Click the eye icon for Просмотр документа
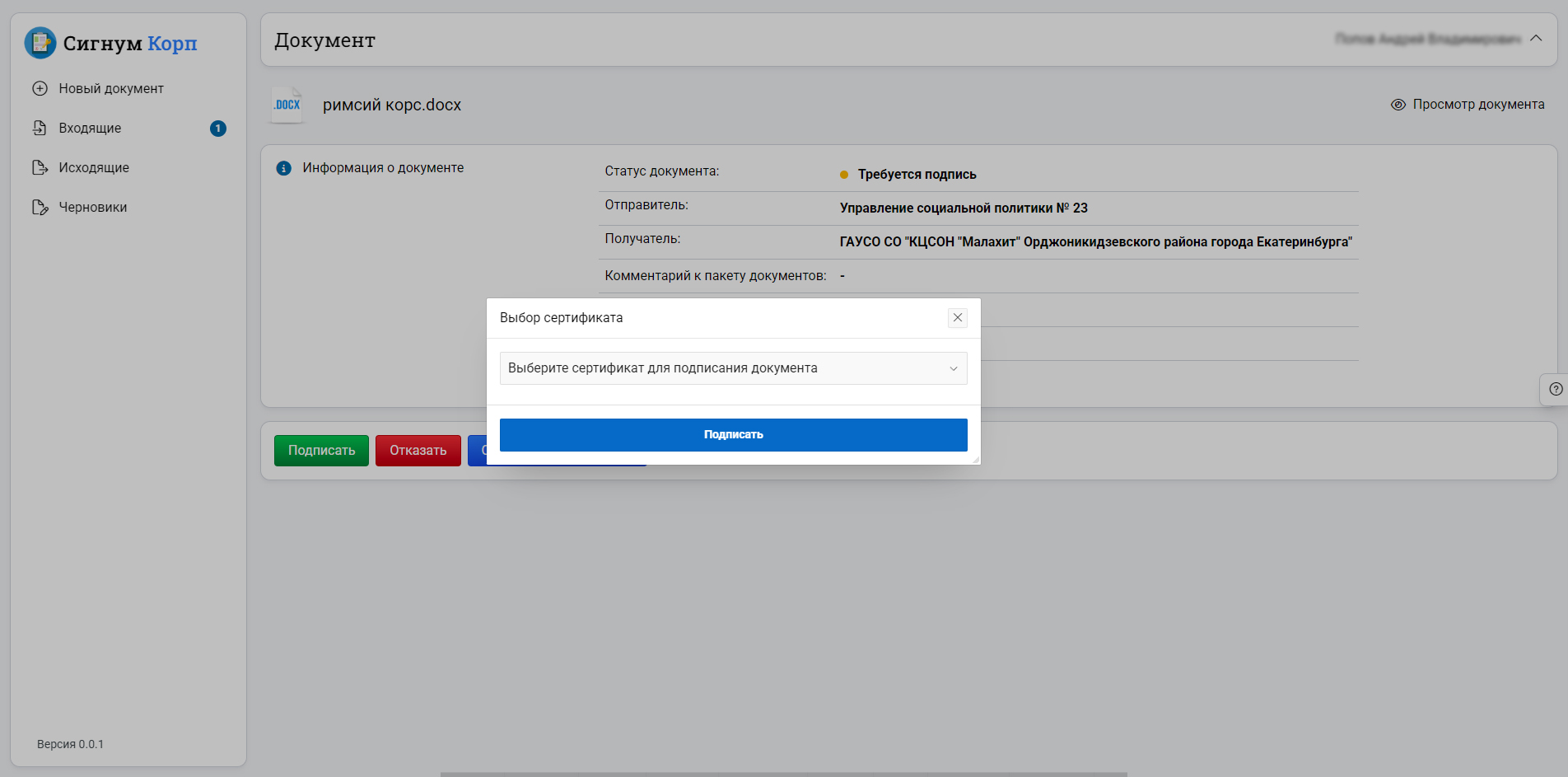 coord(1398,105)
